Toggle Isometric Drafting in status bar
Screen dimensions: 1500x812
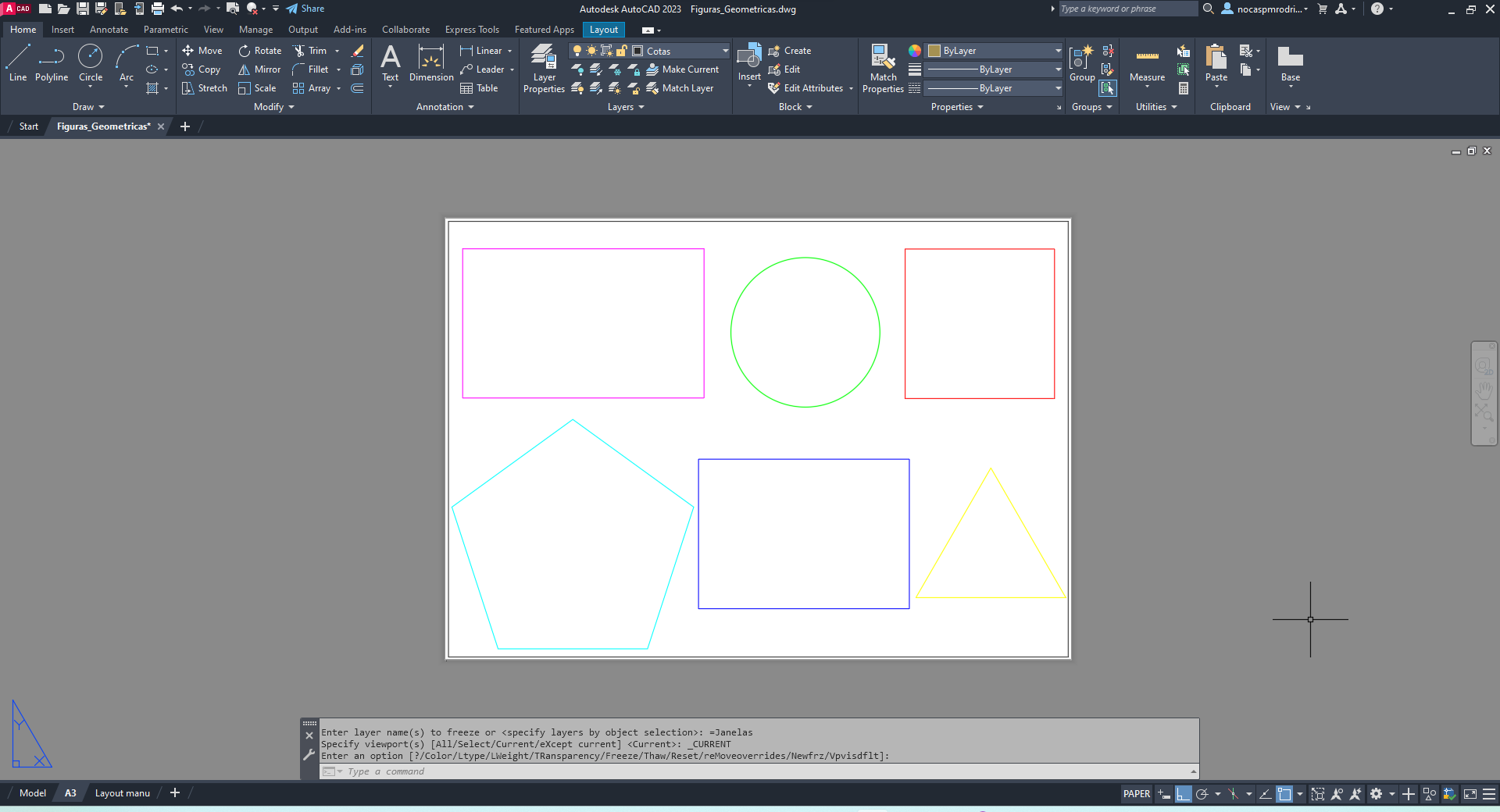pos(1234,794)
